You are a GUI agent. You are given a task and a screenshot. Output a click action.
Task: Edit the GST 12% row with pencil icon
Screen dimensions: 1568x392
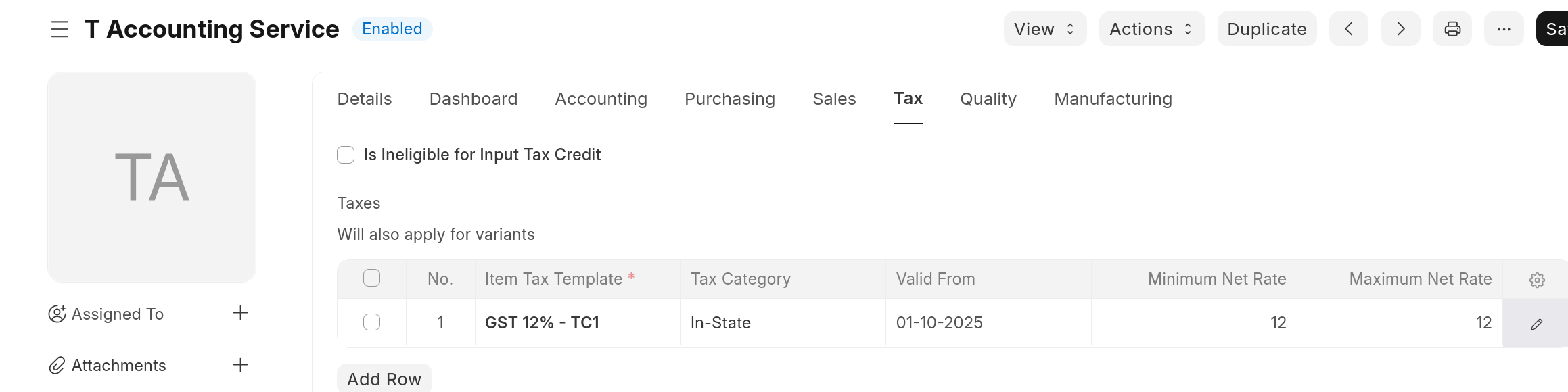tap(1536, 324)
